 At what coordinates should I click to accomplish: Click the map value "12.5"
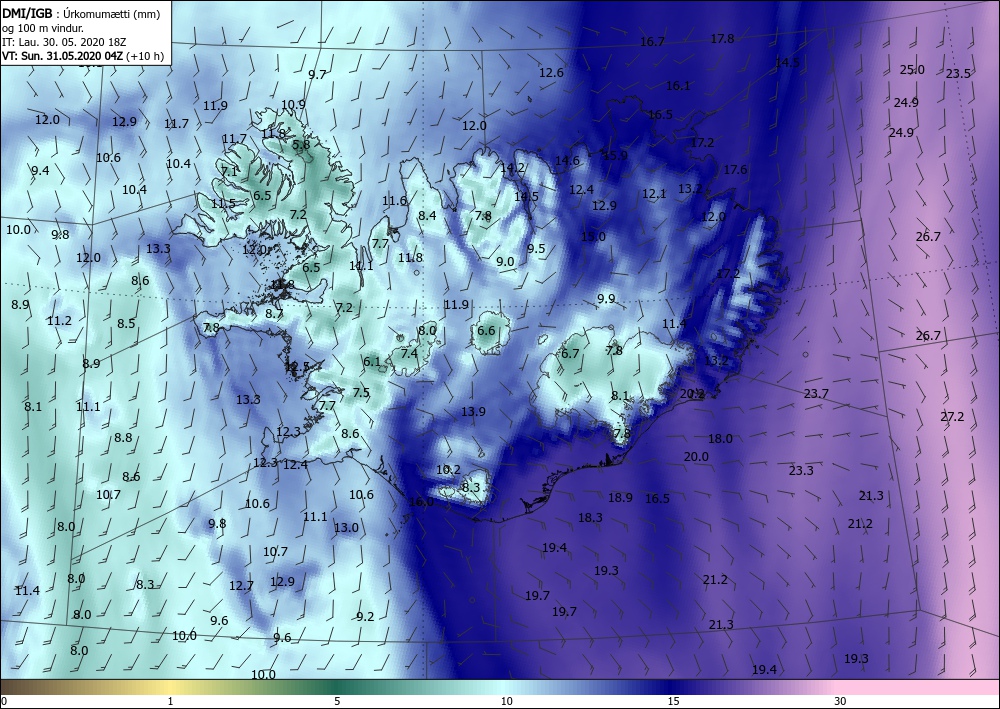pos(297,367)
